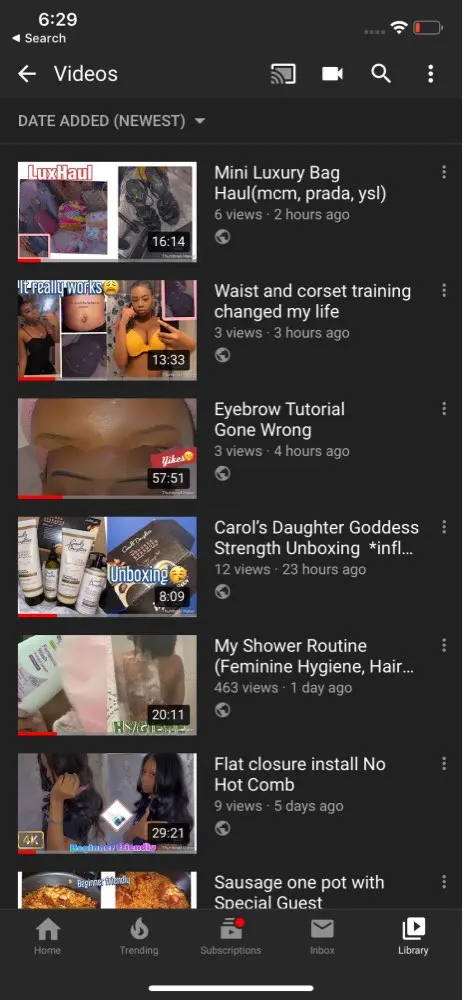
Task: Tap the back arrow next to Videos
Action: (27, 74)
